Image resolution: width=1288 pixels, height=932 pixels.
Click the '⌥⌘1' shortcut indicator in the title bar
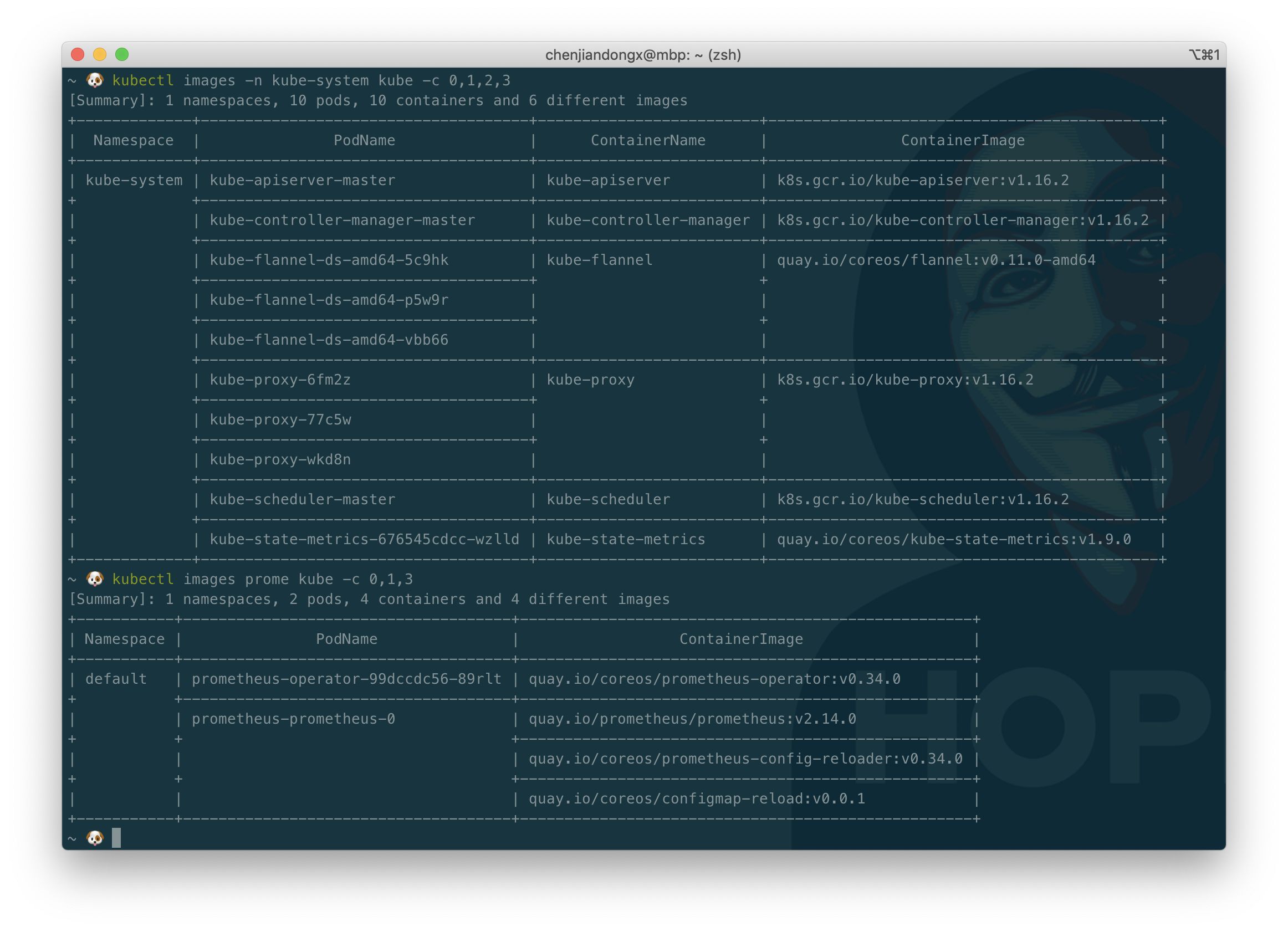[x=1204, y=54]
